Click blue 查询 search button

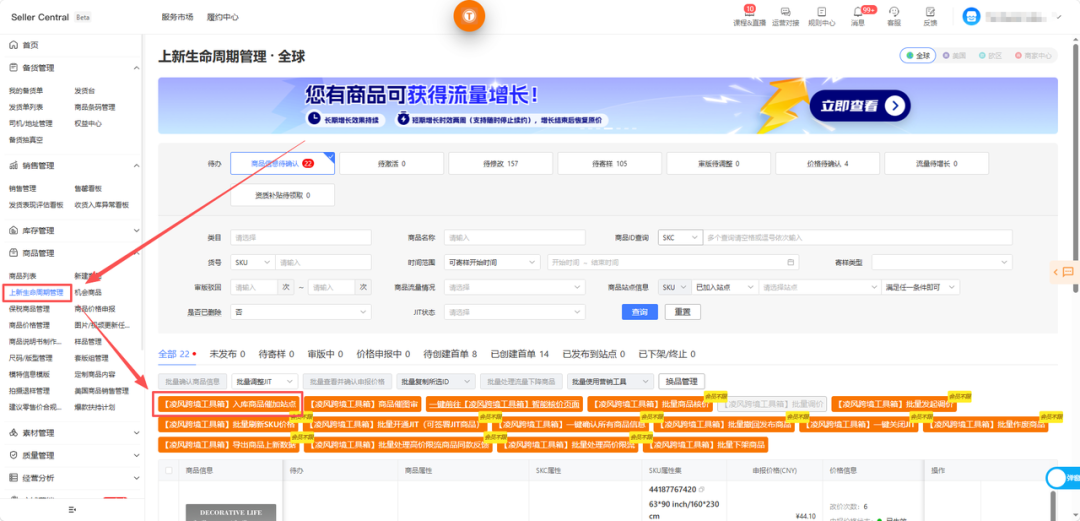pyautogui.click(x=640, y=312)
